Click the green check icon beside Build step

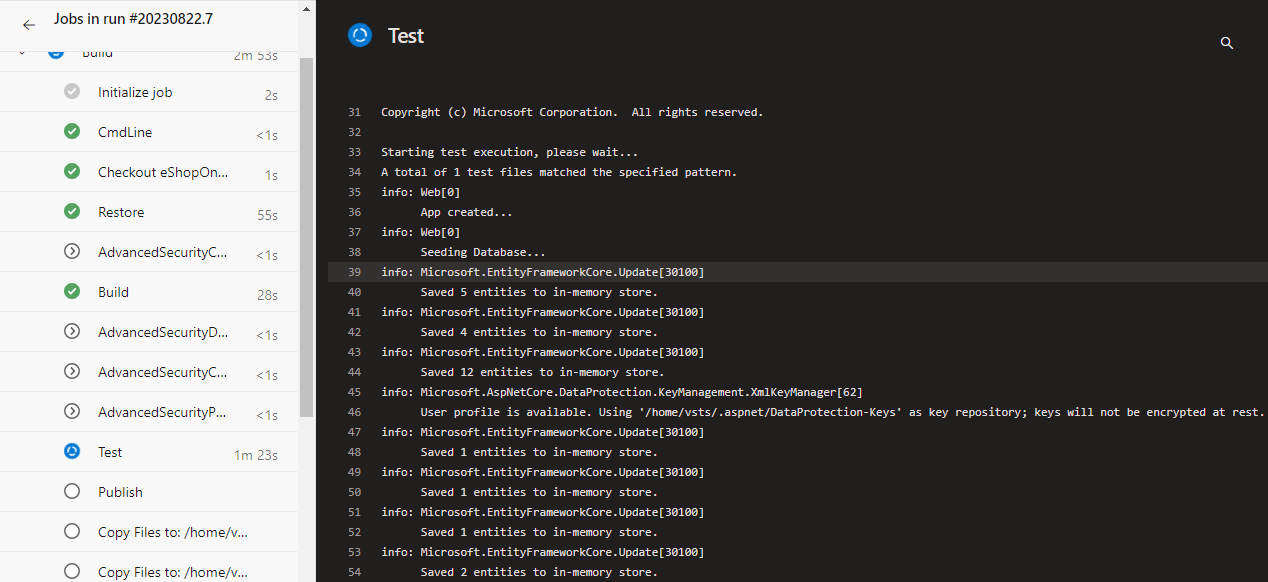pos(72,291)
